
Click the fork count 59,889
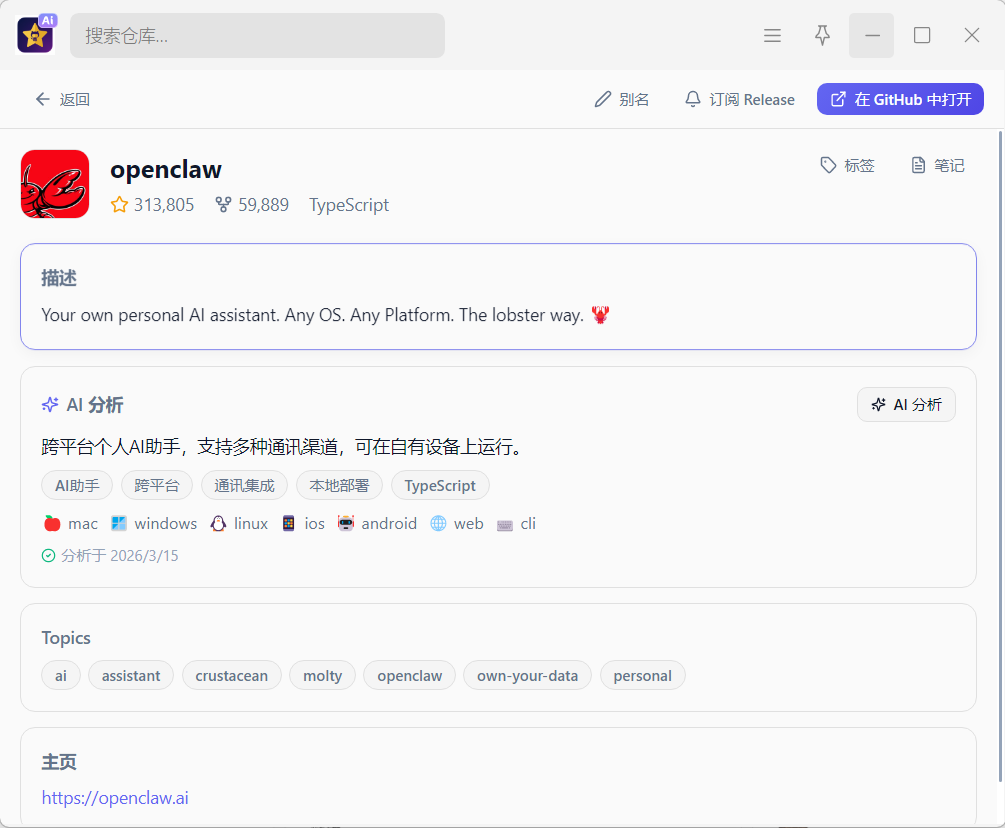tap(252, 204)
